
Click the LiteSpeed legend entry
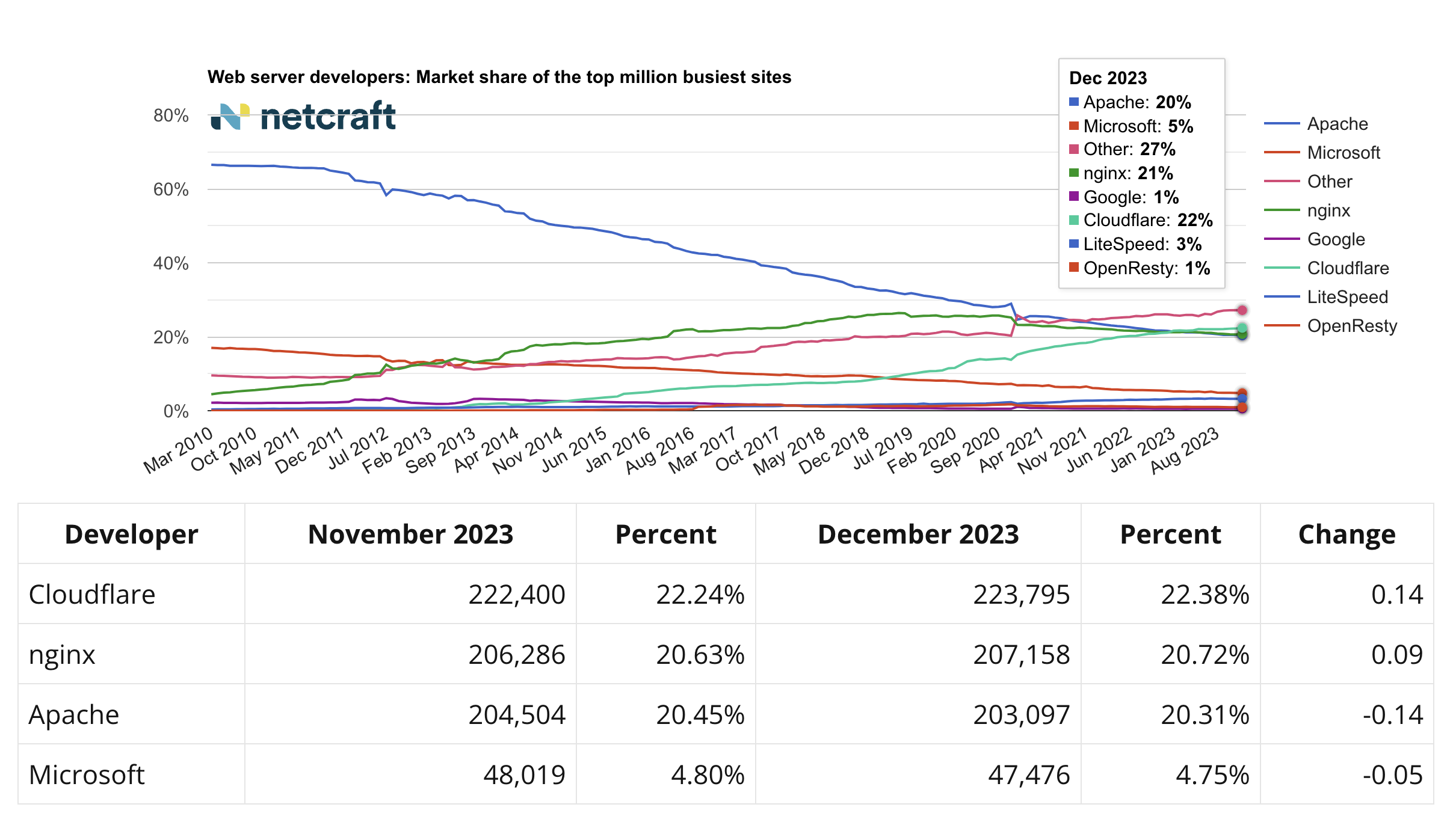1347,297
